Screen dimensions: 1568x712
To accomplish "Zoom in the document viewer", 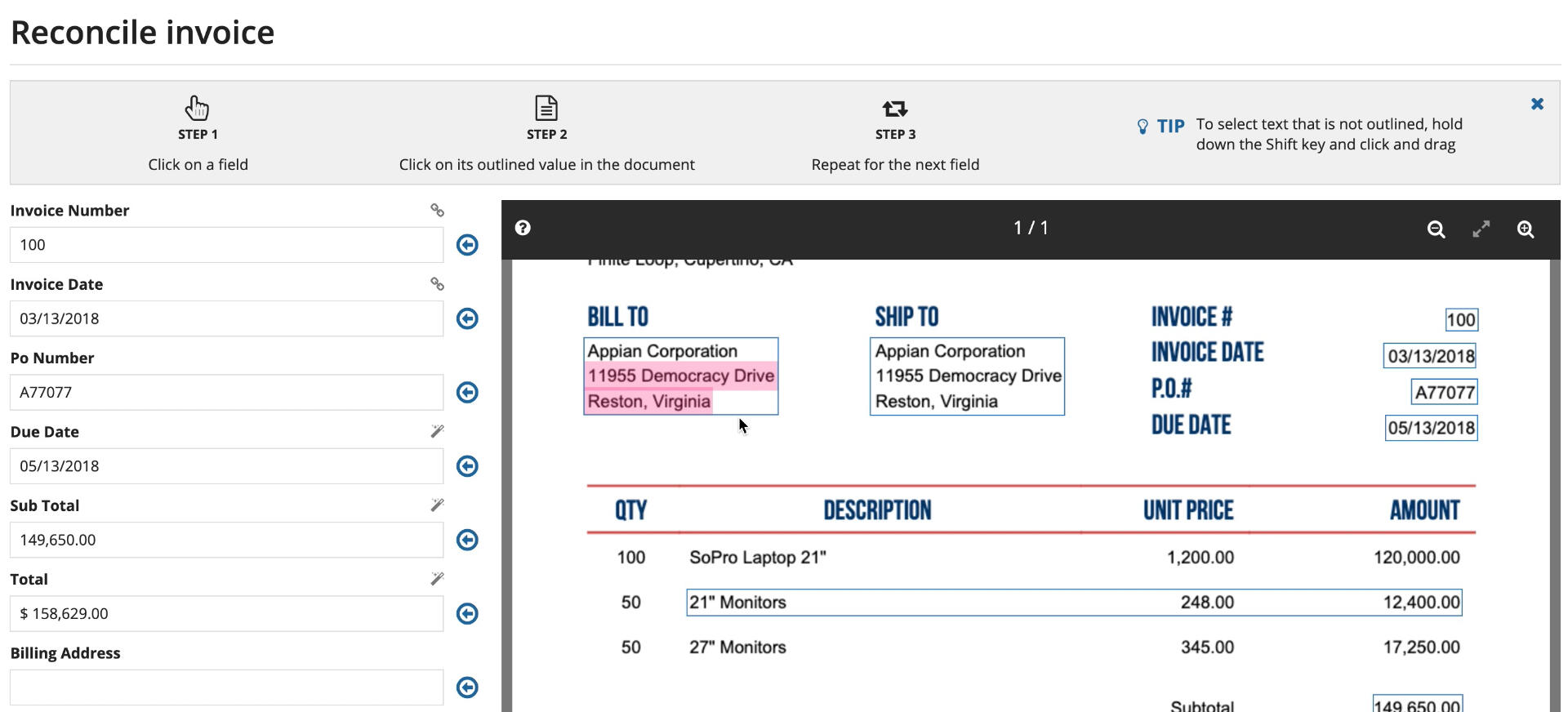I will click(x=1525, y=229).
